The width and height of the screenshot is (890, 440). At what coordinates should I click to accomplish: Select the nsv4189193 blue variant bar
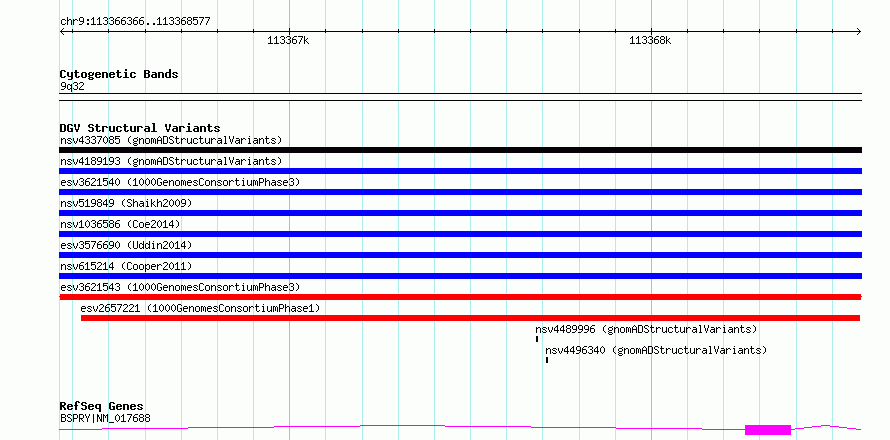[460, 171]
